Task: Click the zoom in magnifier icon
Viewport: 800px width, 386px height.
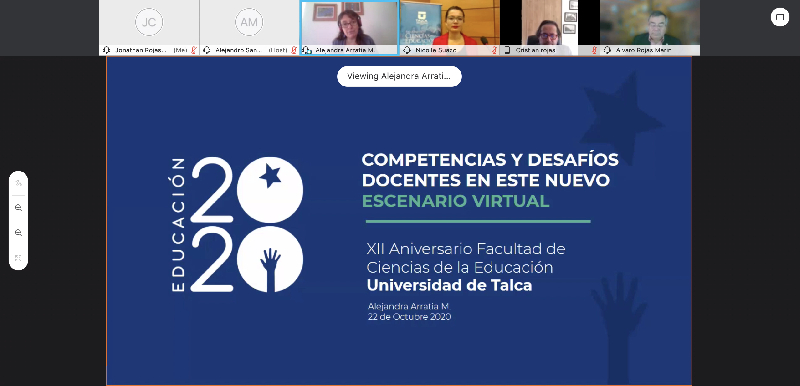Action: coord(18,208)
